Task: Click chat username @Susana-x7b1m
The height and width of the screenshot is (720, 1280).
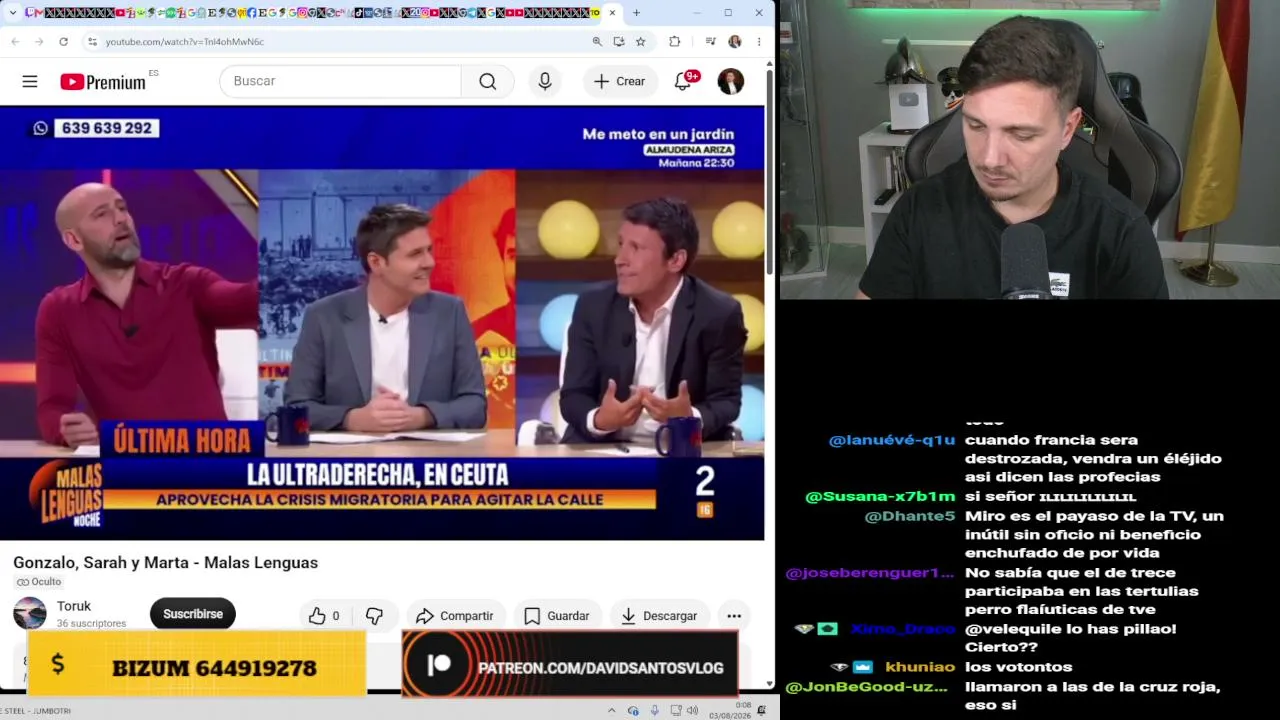Action: (880, 497)
